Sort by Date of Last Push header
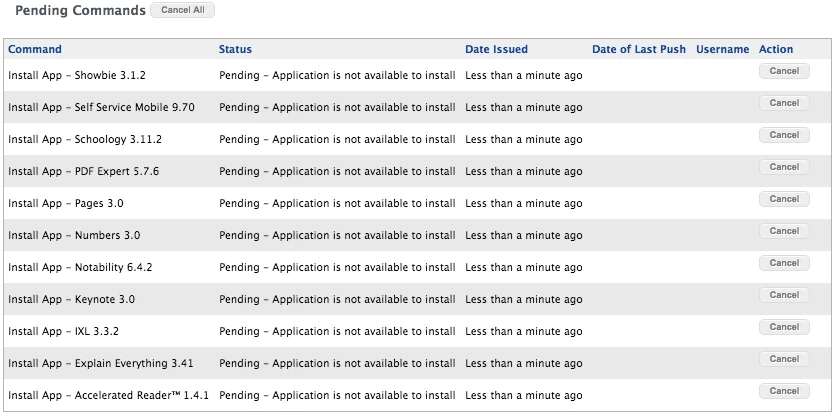Viewport: 838px width, 418px height. click(x=639, y=49)
